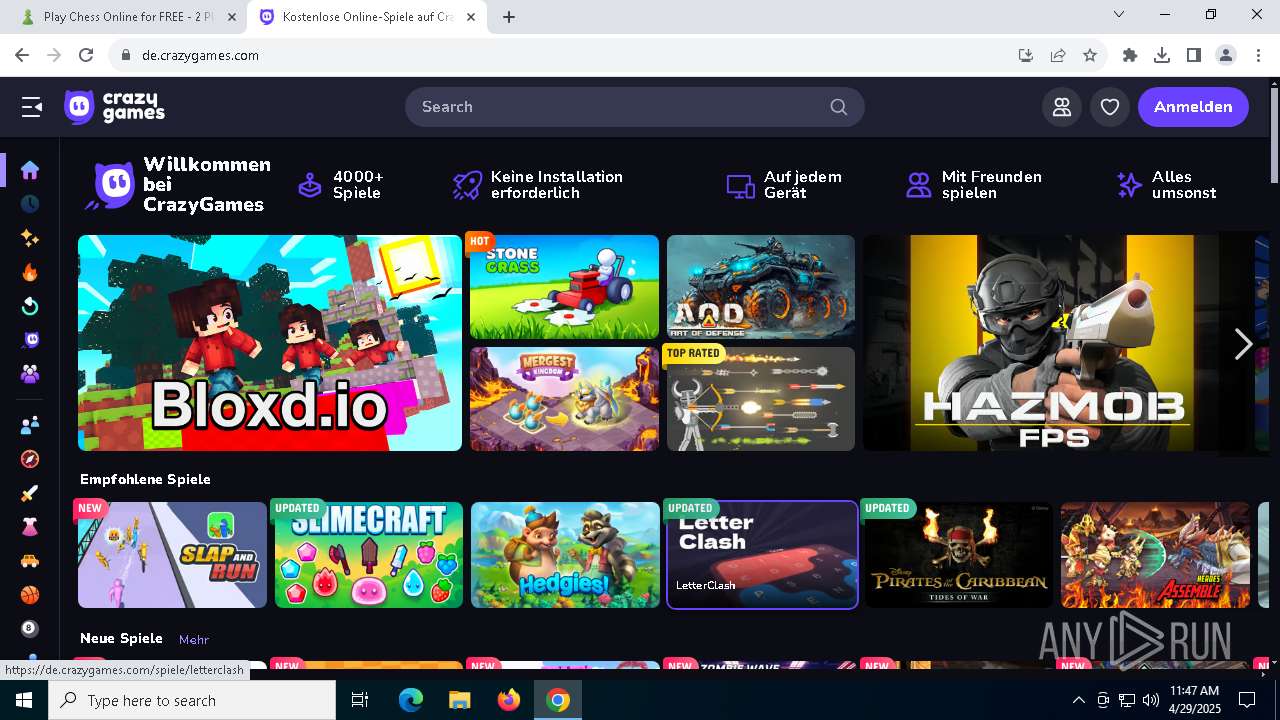Open Hedgies game thumbnail
Screen dimensions: 1280x720
565,555
